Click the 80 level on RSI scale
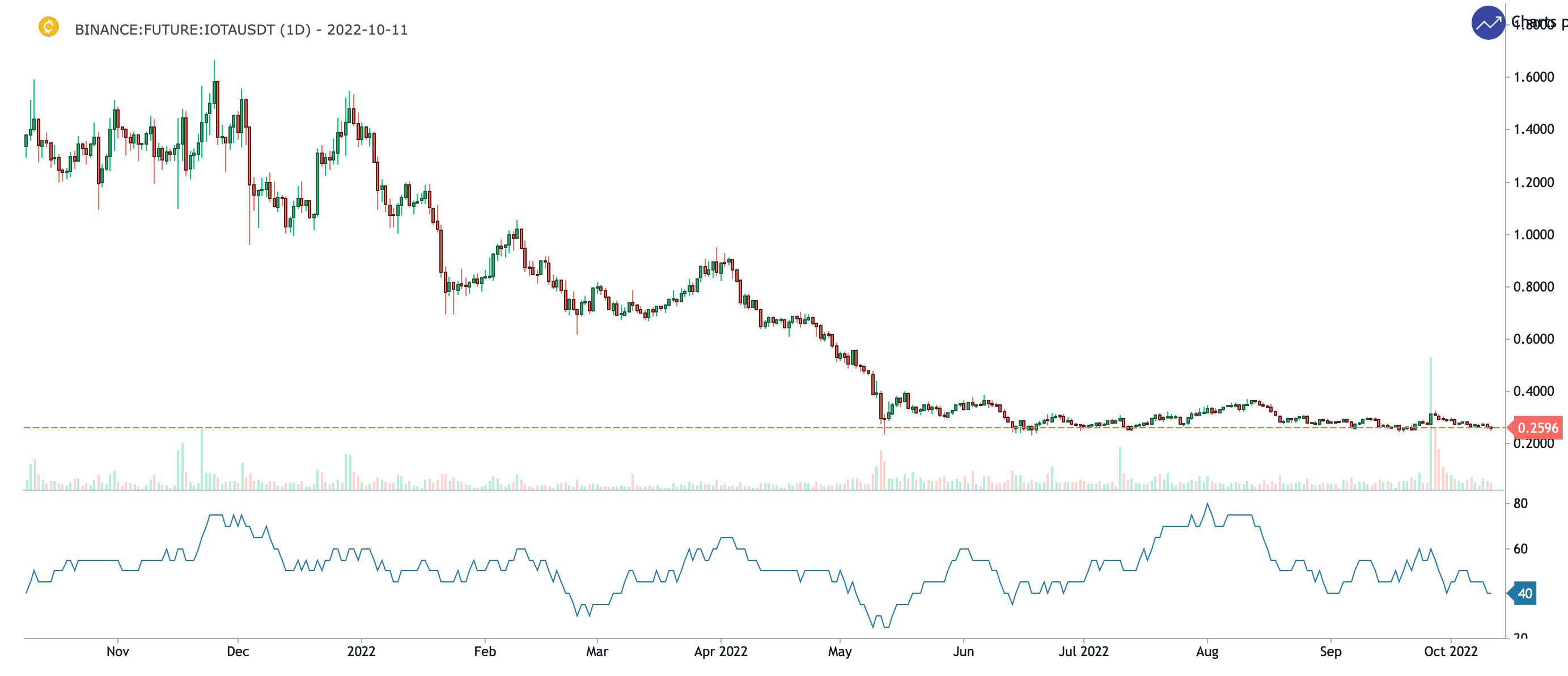1568x676 pixels. pyautogui.click(x=1520, y=504)
